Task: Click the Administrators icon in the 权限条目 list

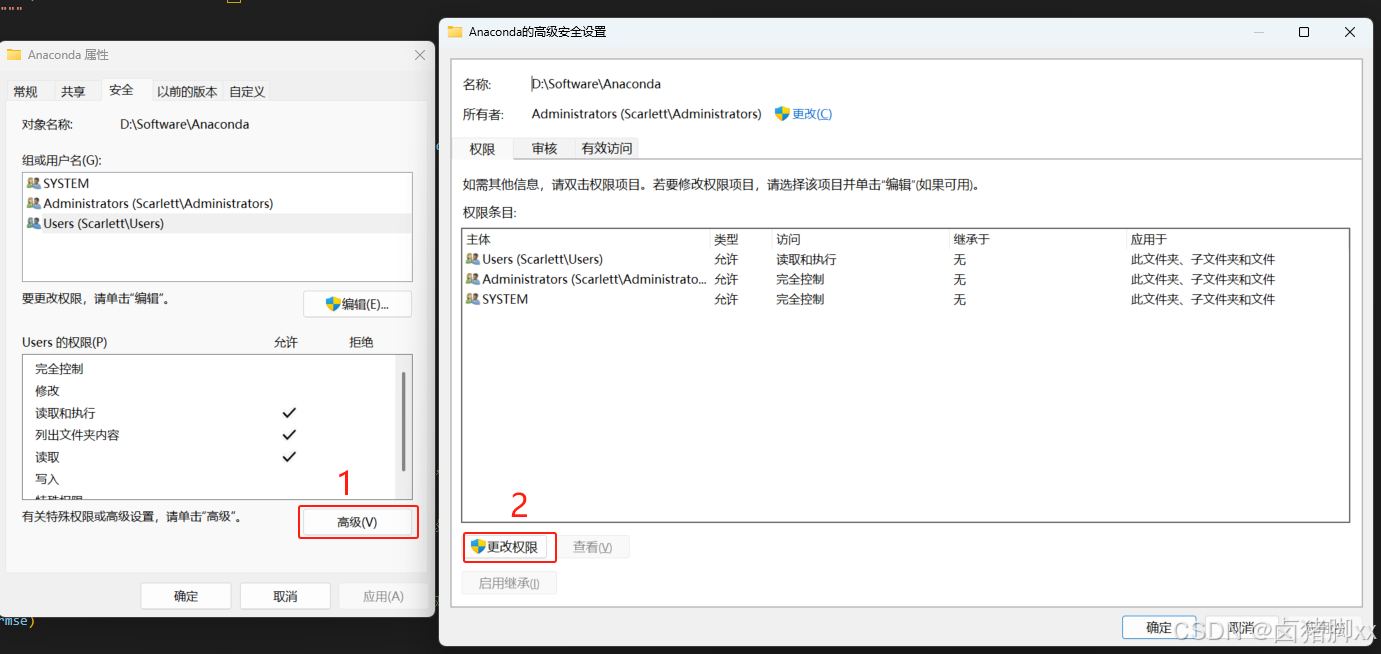Action: (x=472, y=279)
